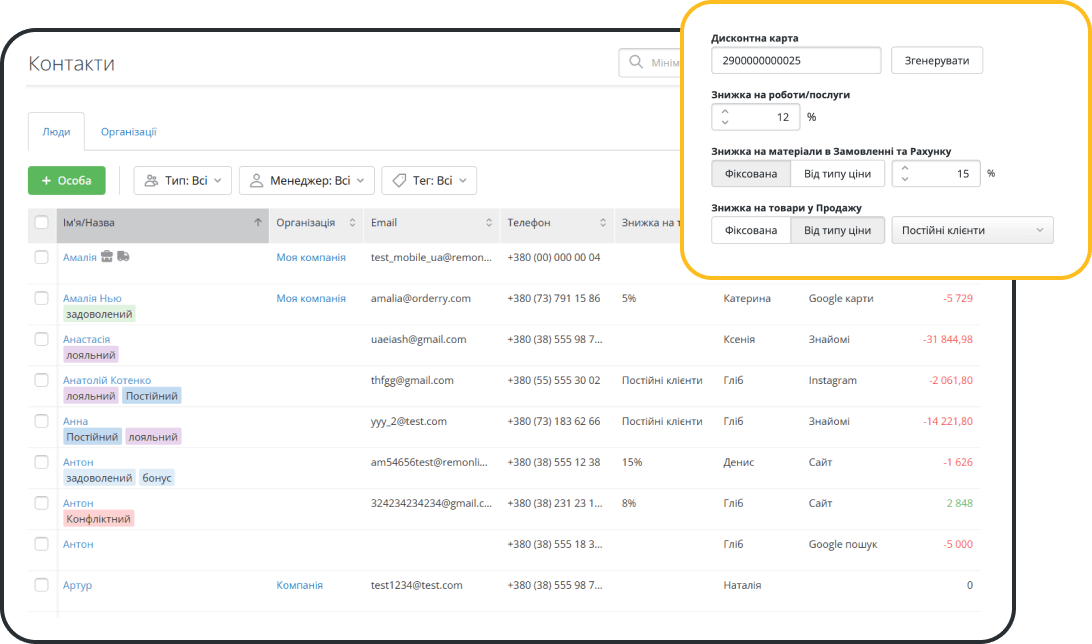
Task: Decrease the materials discount with the down arrow
Action: tap(905, 179)
